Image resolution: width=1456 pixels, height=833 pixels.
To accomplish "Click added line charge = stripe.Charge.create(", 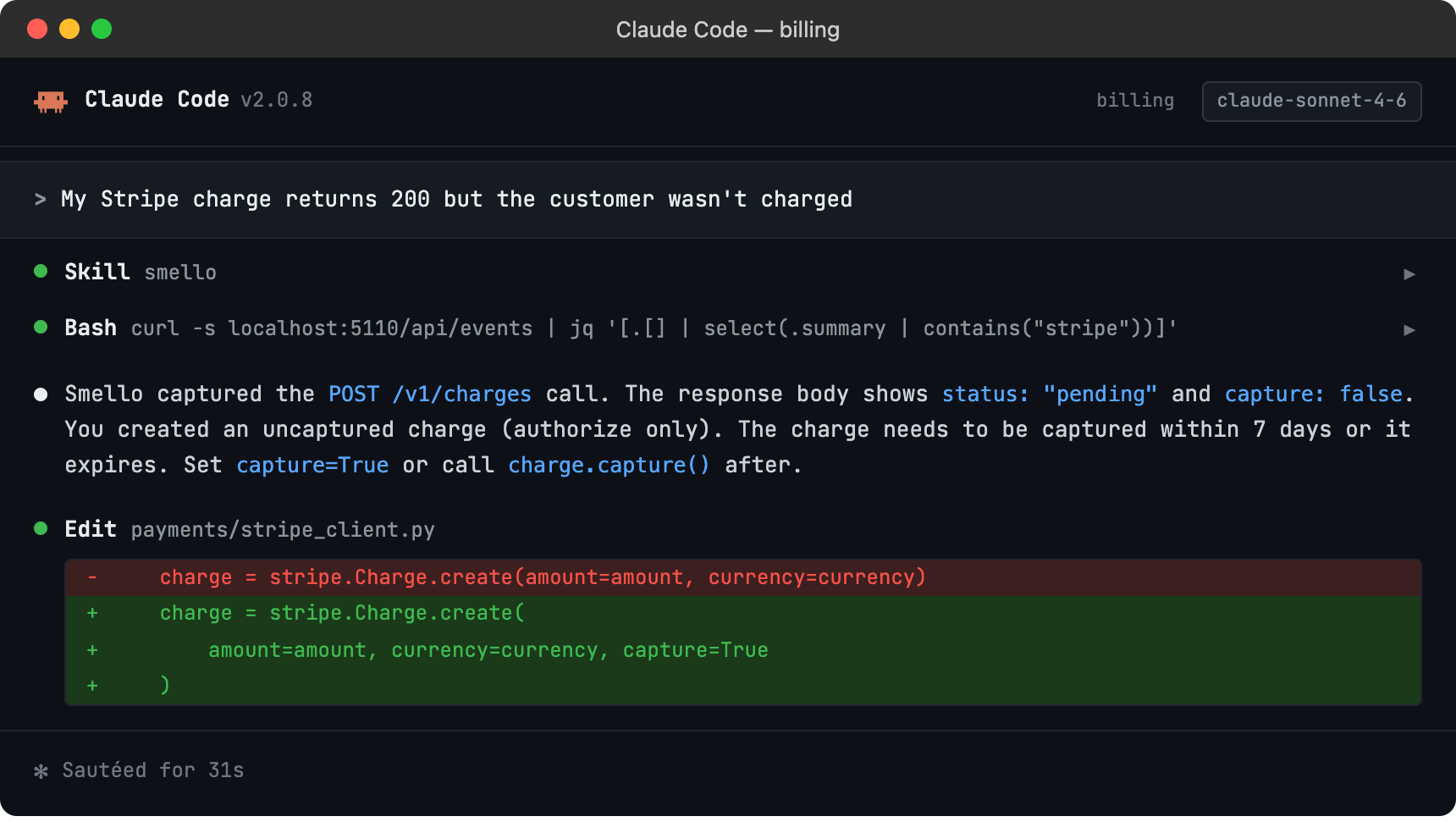I will point(743,613).
